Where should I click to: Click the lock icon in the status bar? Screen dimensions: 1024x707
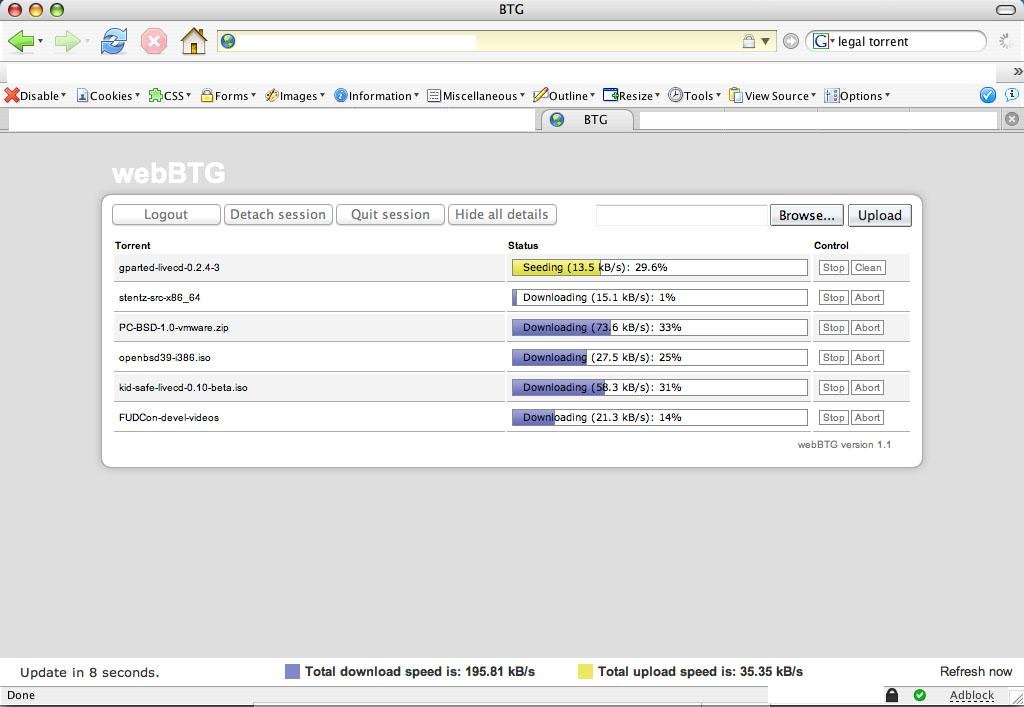(891, 694)
